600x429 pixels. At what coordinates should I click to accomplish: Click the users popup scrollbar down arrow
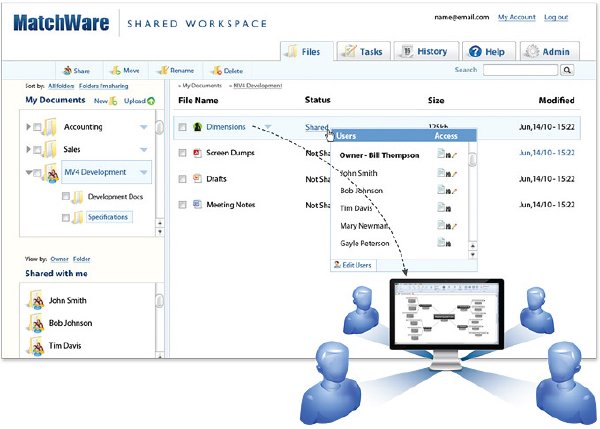tap(473, 254)
